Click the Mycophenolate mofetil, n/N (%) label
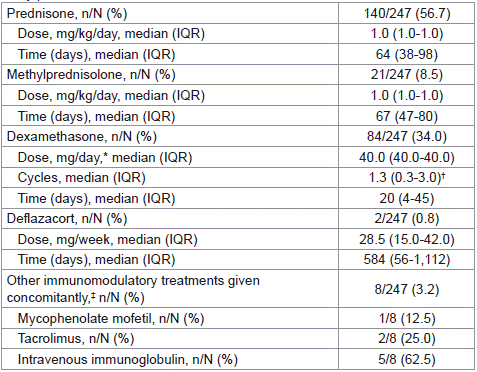 [111, 319]
